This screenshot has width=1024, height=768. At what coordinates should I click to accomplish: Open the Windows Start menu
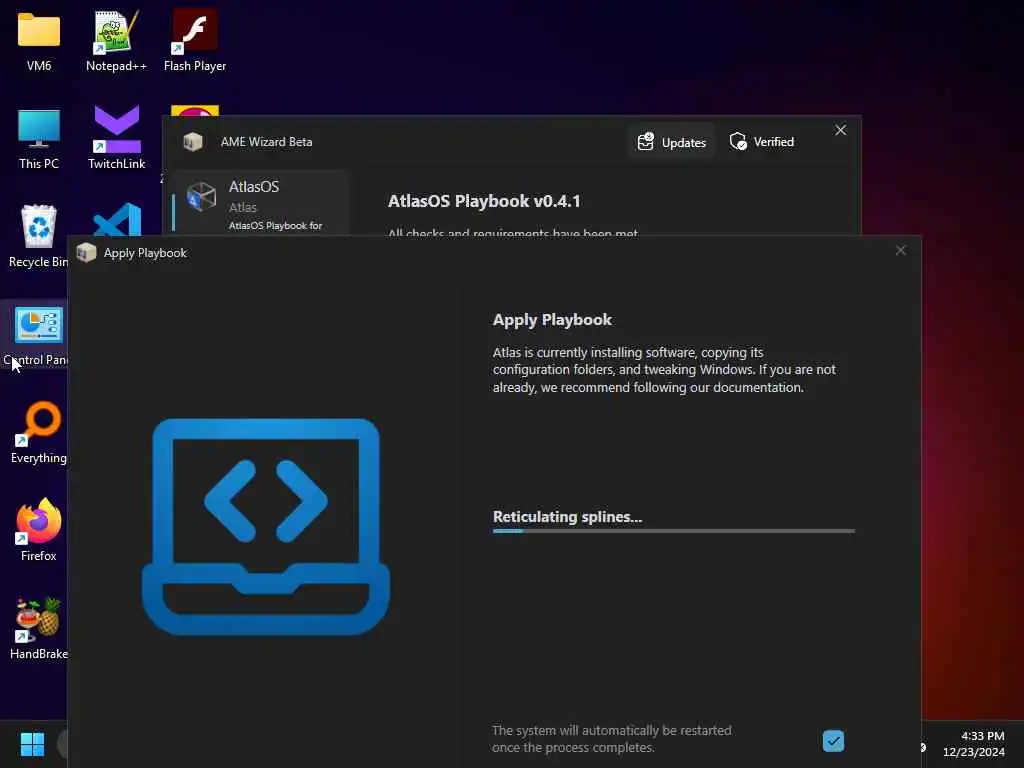(32, 744)
